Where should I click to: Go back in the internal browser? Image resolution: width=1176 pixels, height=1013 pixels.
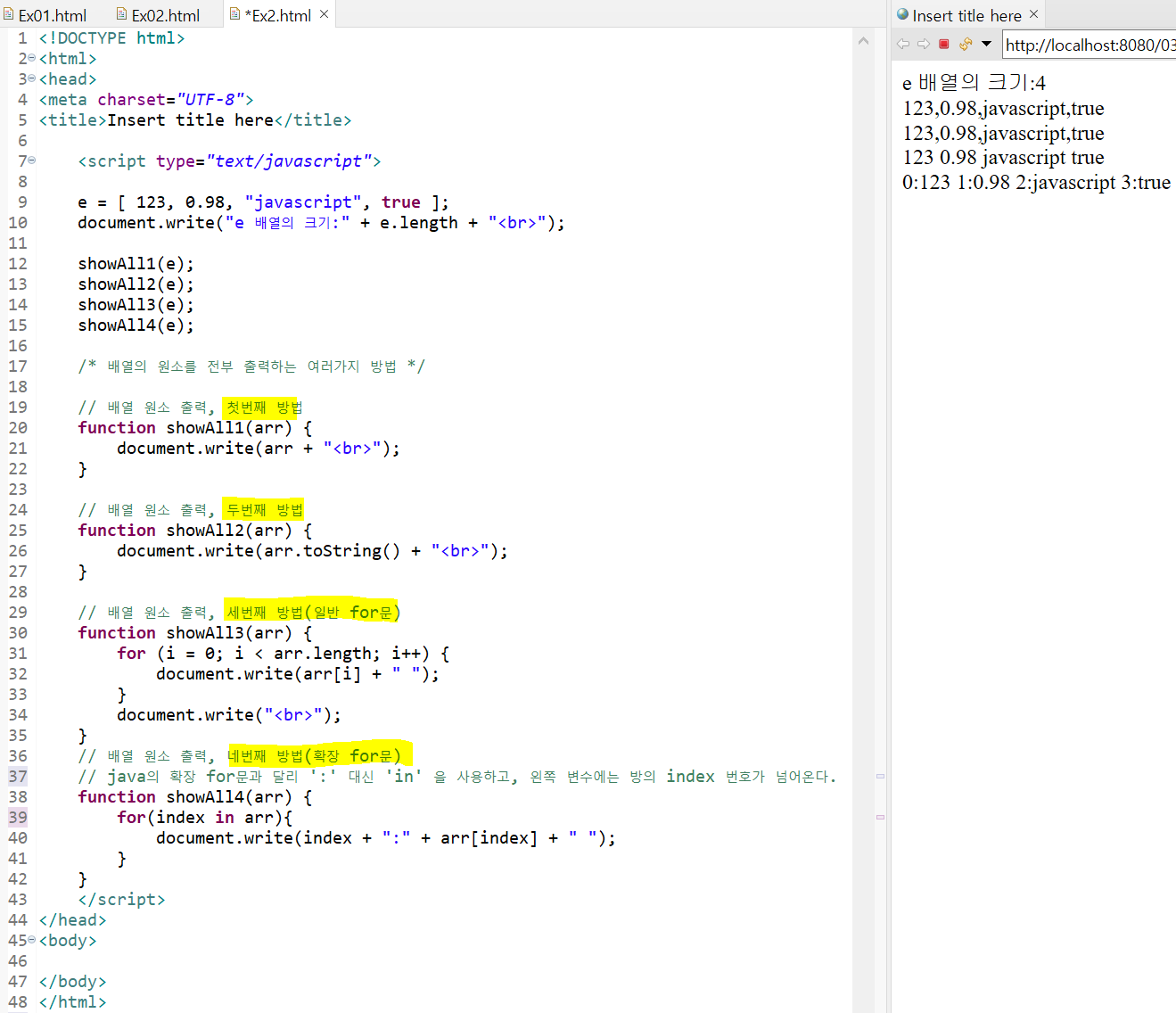pos(903,44)
